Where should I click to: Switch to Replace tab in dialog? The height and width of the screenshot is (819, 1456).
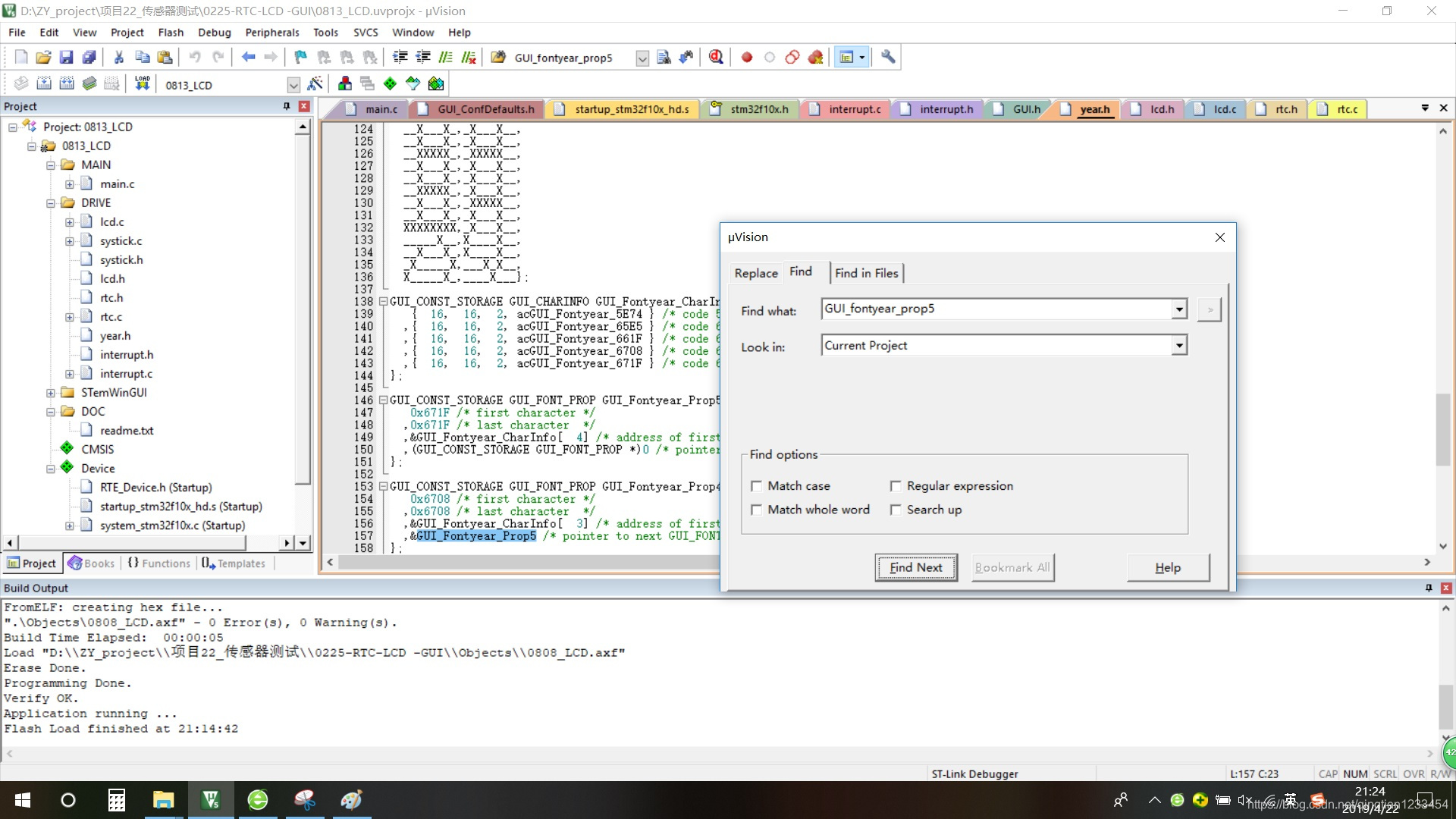756,273
